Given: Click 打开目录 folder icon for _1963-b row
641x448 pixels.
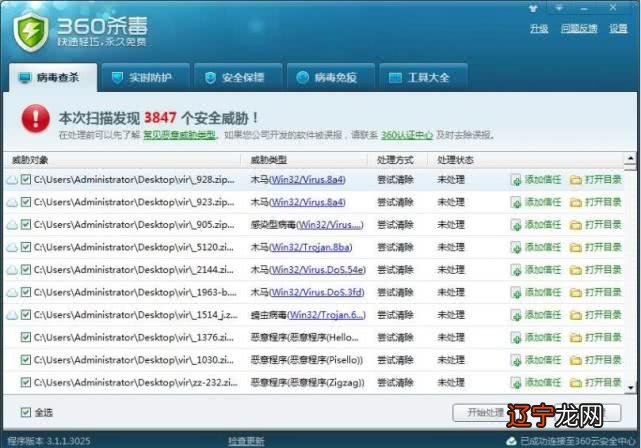Looking at the screenshot, I should pyautogui.click(x=576, y=292).
